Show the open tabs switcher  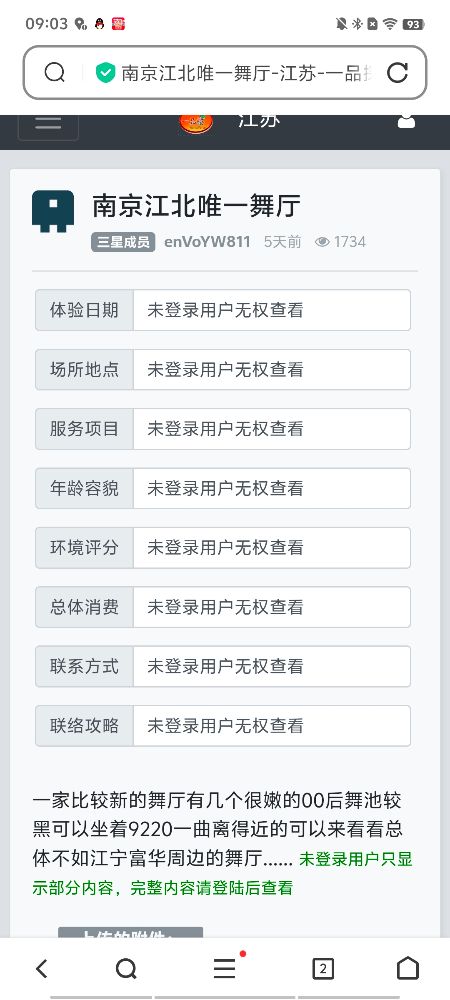click(x=323, y=969)
